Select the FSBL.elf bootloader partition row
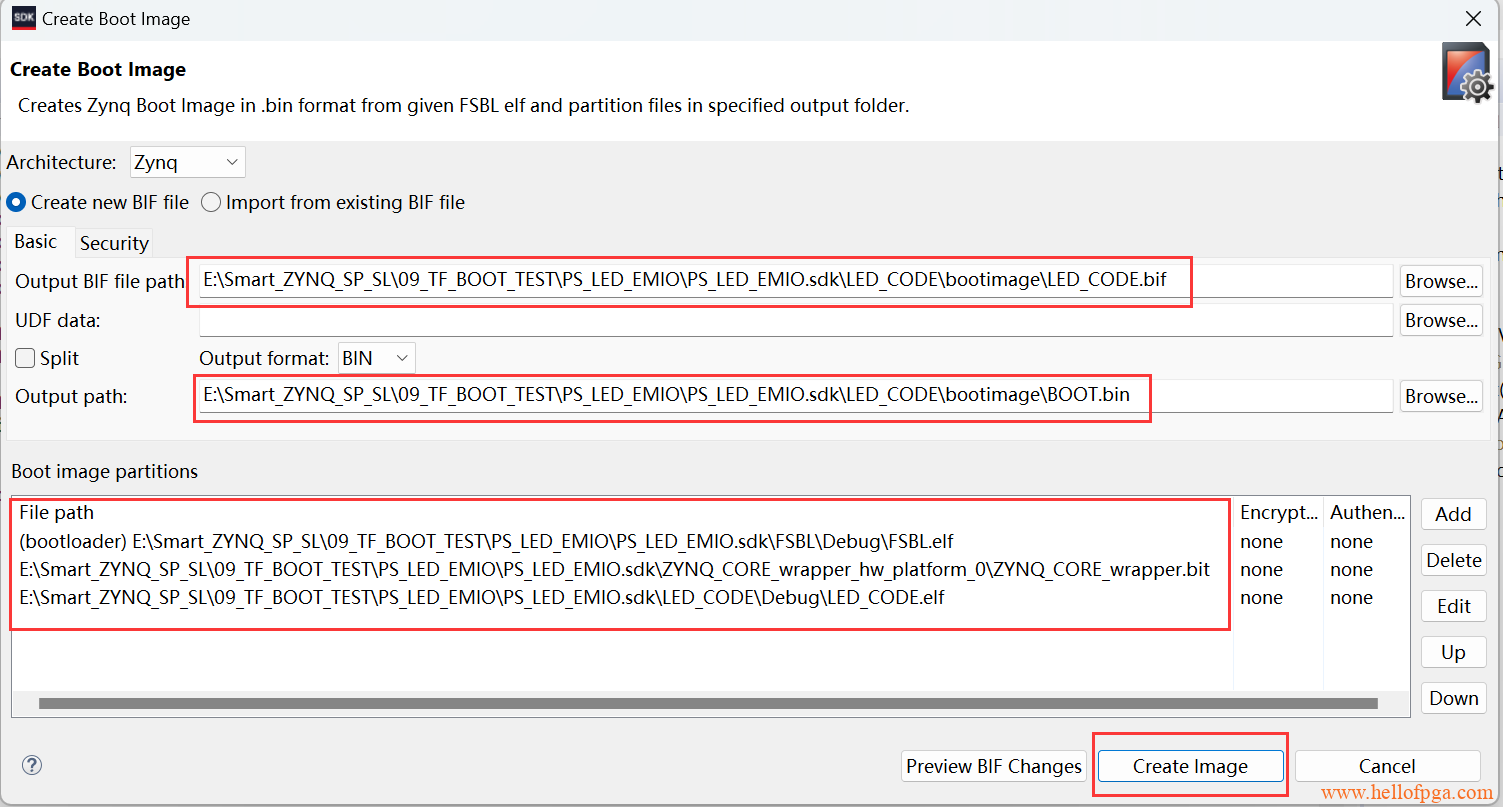The image size is (1503, 807). (x=486, y=541)
